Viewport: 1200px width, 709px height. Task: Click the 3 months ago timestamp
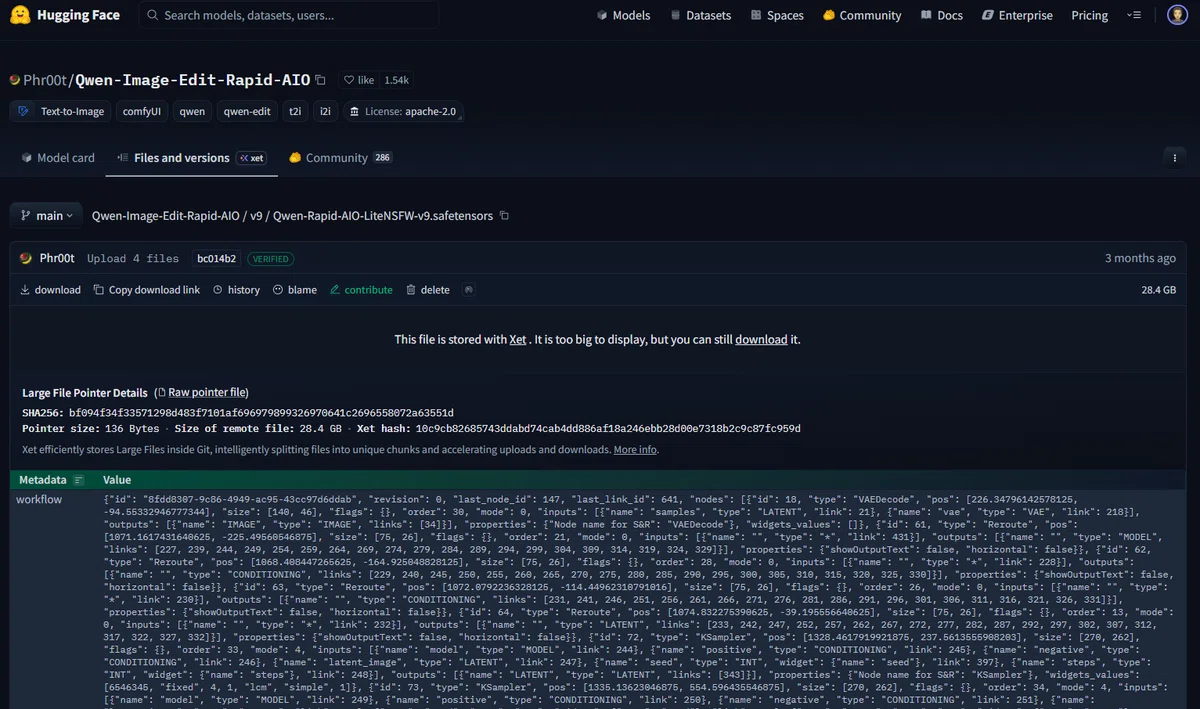(x=1140, y=258)
